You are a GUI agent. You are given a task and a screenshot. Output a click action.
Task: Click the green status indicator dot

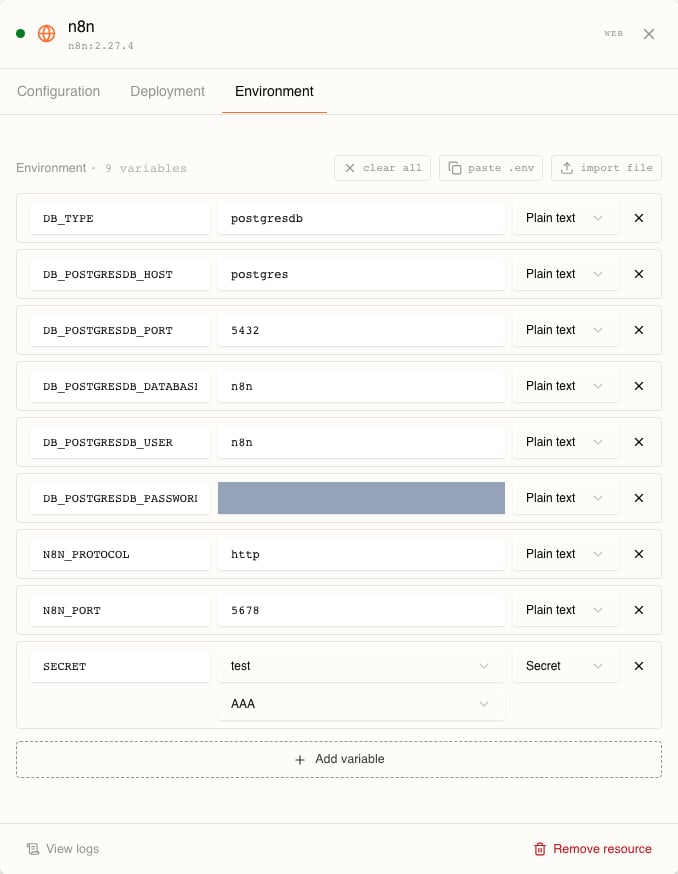(x=21, y=33)
